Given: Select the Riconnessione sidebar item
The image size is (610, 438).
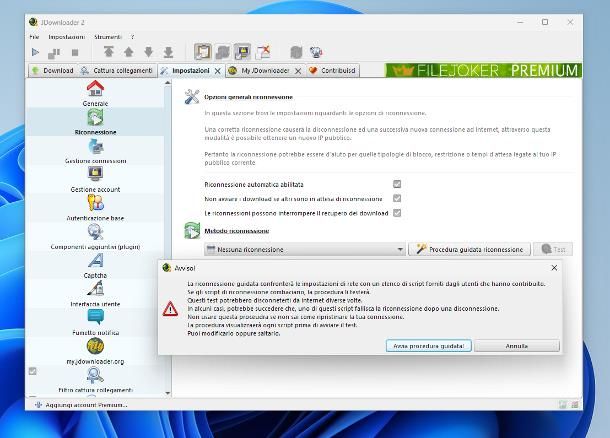Looking at the screenshot, I should point(95,122).
